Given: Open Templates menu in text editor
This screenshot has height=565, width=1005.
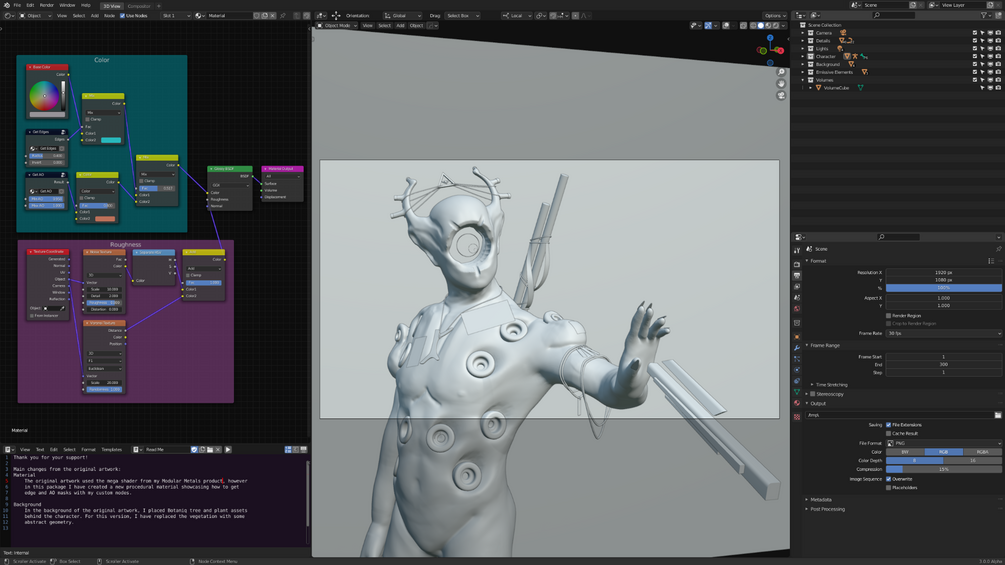Looking at the screenshot, I should (112, 450).
